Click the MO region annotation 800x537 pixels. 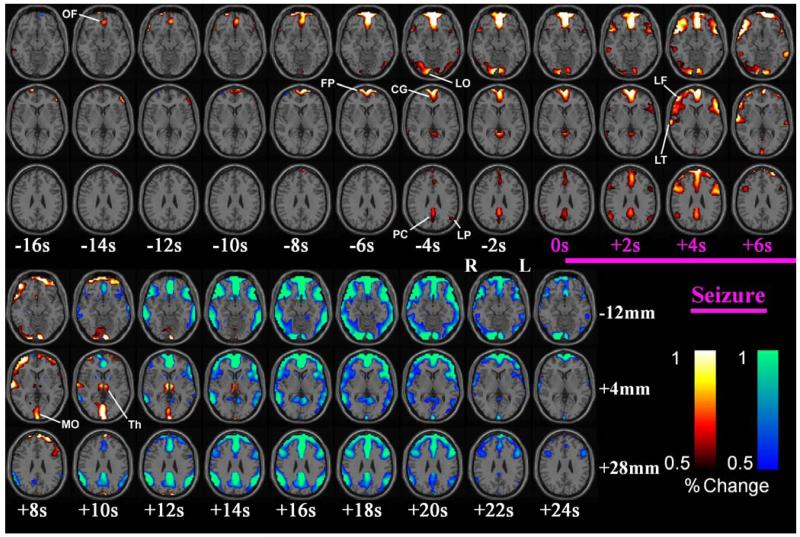70,424
